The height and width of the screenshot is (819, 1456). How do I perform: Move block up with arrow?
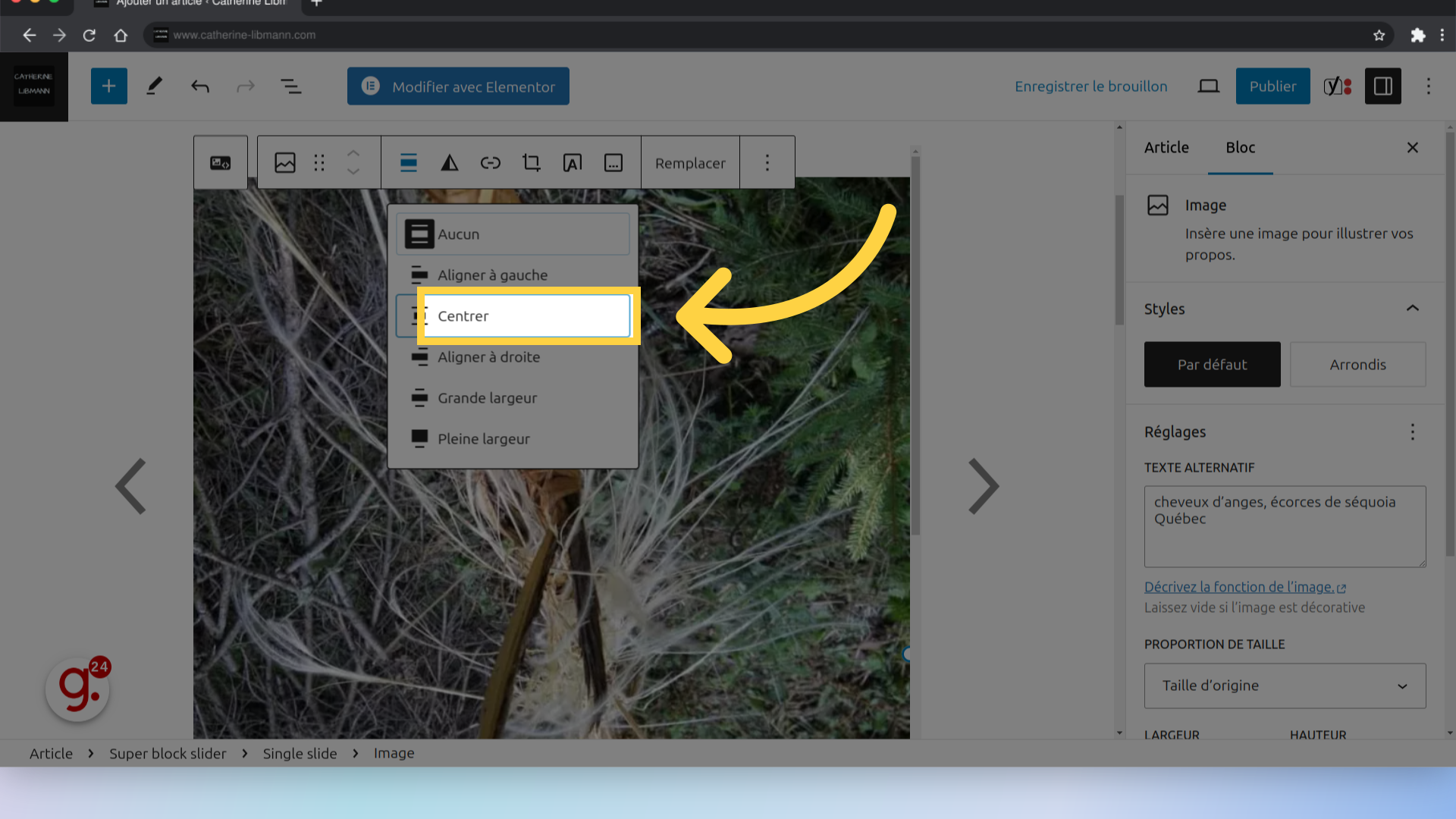pyautogui.click(x=353, y=153)
